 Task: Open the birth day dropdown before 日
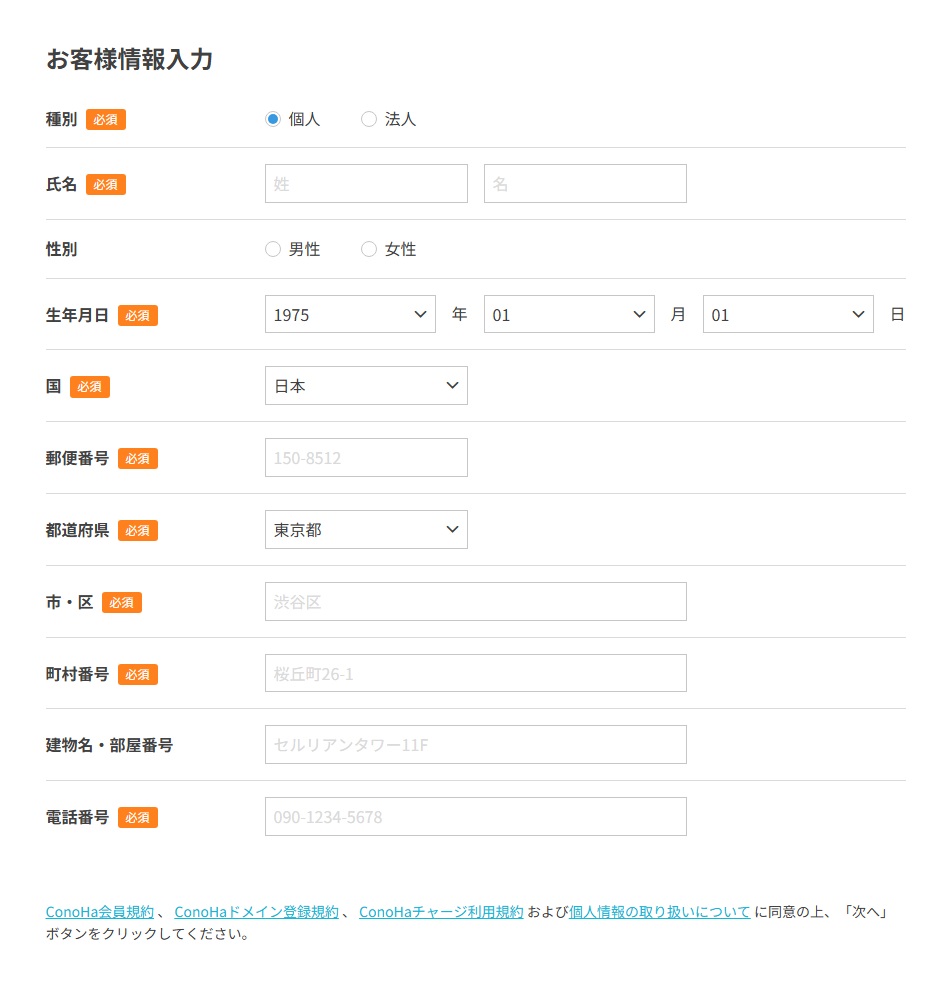pyautogui.click(x=788, y=314)
